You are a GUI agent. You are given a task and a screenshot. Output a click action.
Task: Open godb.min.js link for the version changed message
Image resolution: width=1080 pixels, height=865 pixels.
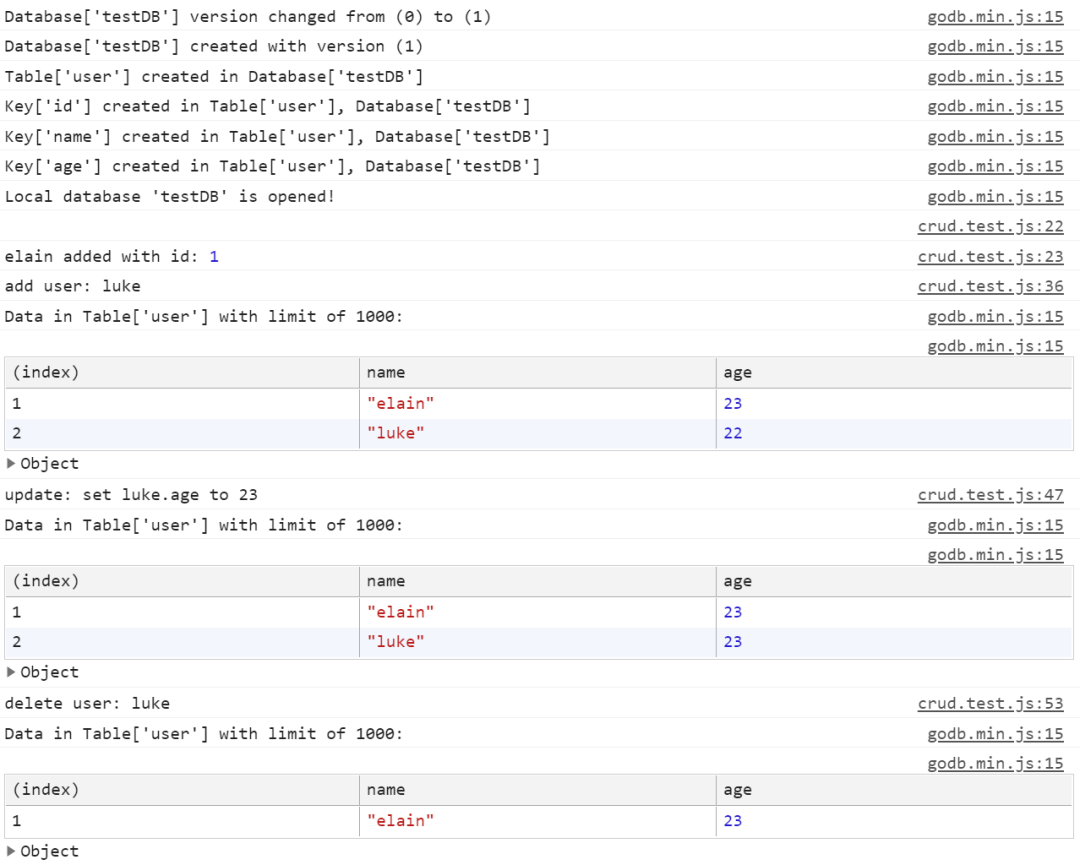click(x=995, y=17)
